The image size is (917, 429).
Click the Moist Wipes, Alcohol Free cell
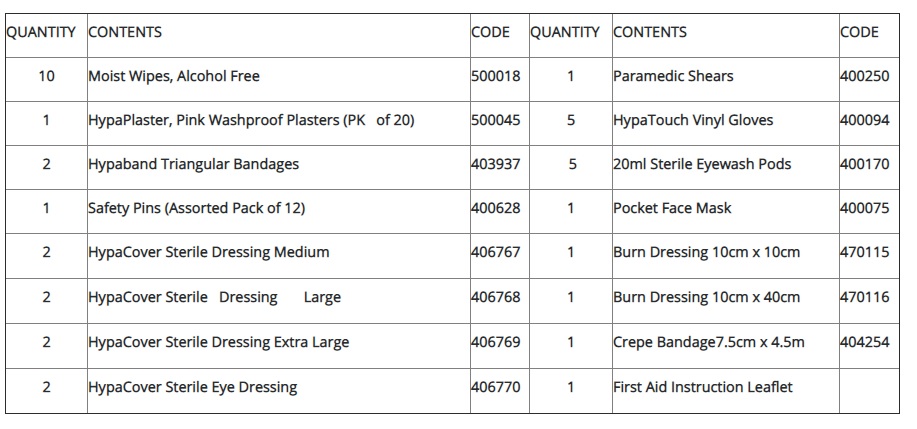[x=174, y=76]
